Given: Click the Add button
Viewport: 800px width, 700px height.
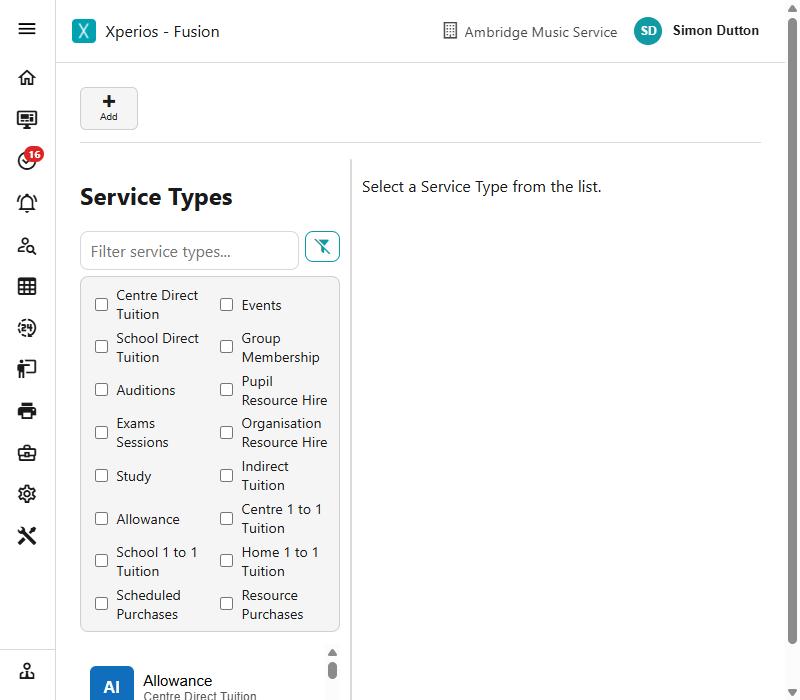Looking at the screenshot, I should click(109, 108).
